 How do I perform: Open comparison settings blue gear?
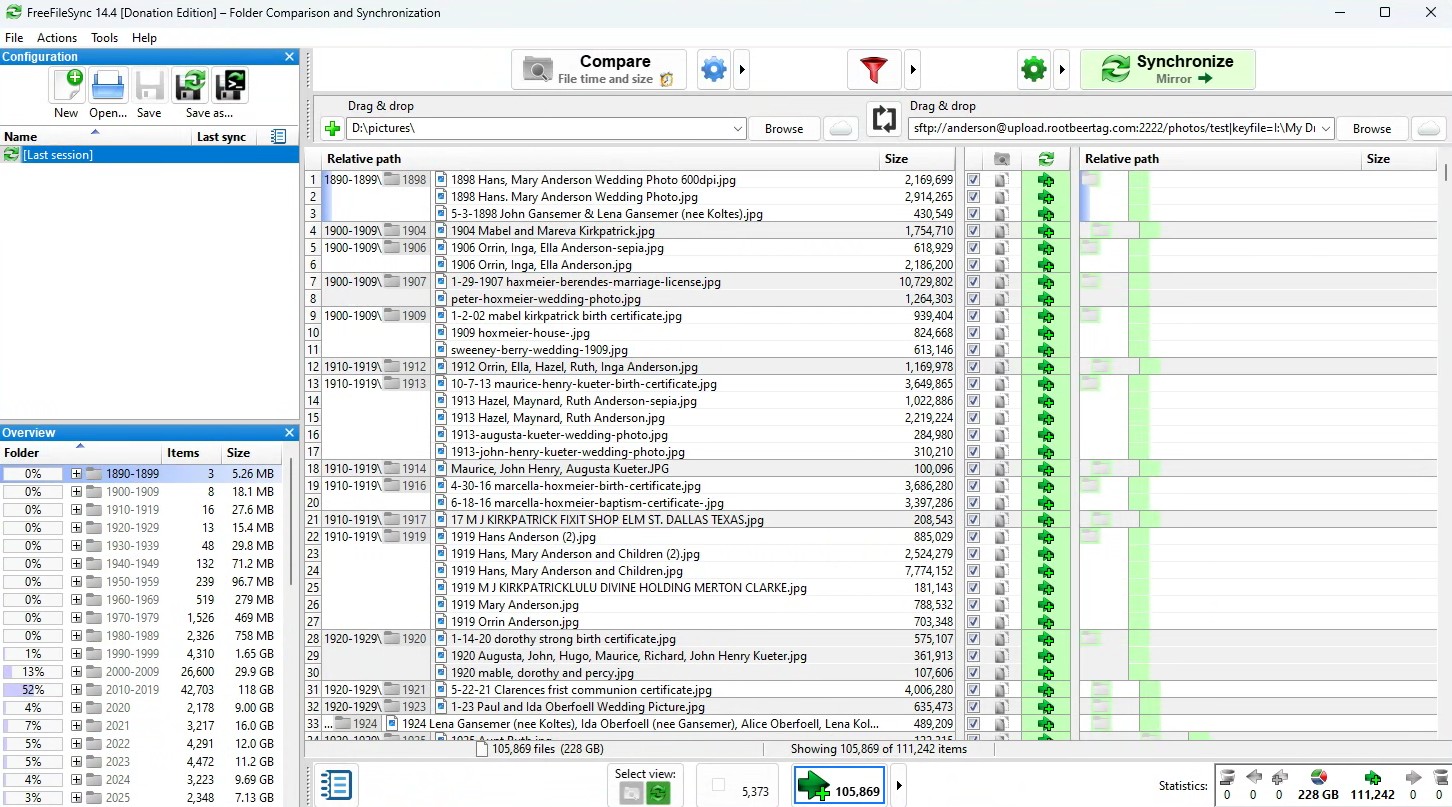point(713,70)
